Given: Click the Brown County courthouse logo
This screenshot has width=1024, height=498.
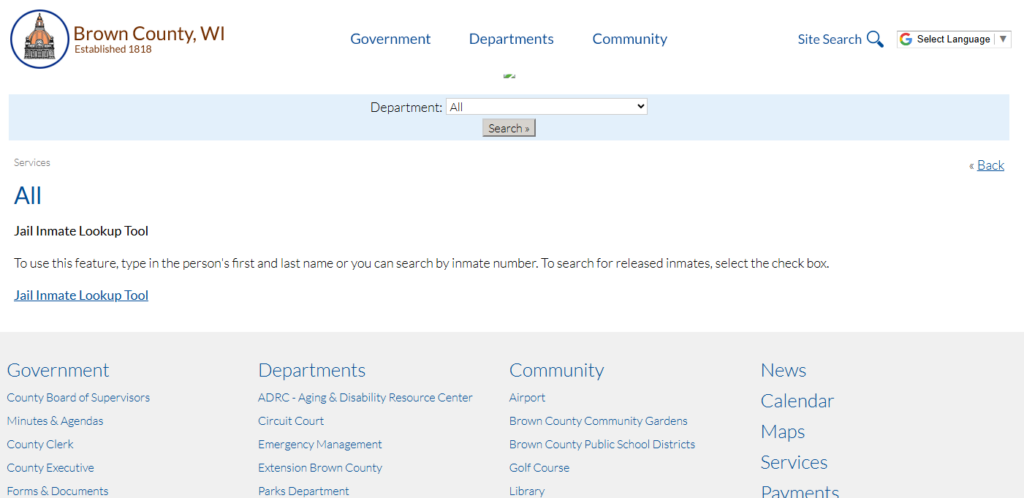Looking at the screenshot, I should (39, 39).
